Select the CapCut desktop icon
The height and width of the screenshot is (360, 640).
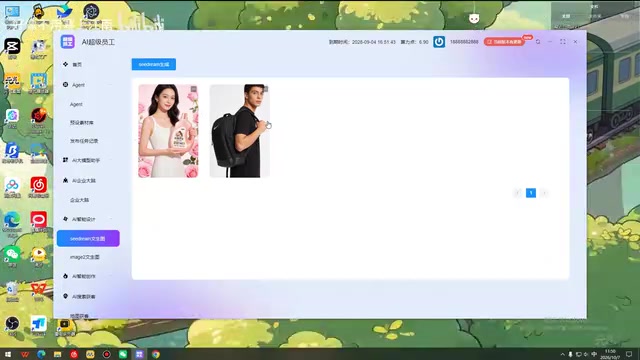coord(12,49)
